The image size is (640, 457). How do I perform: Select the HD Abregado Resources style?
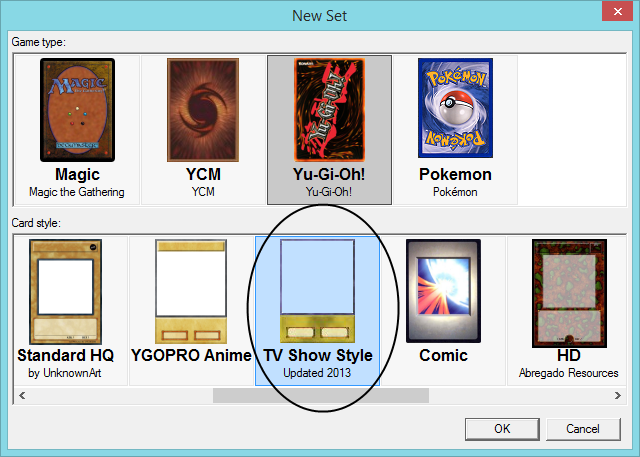pyautogui.click(x=568, y=311)
